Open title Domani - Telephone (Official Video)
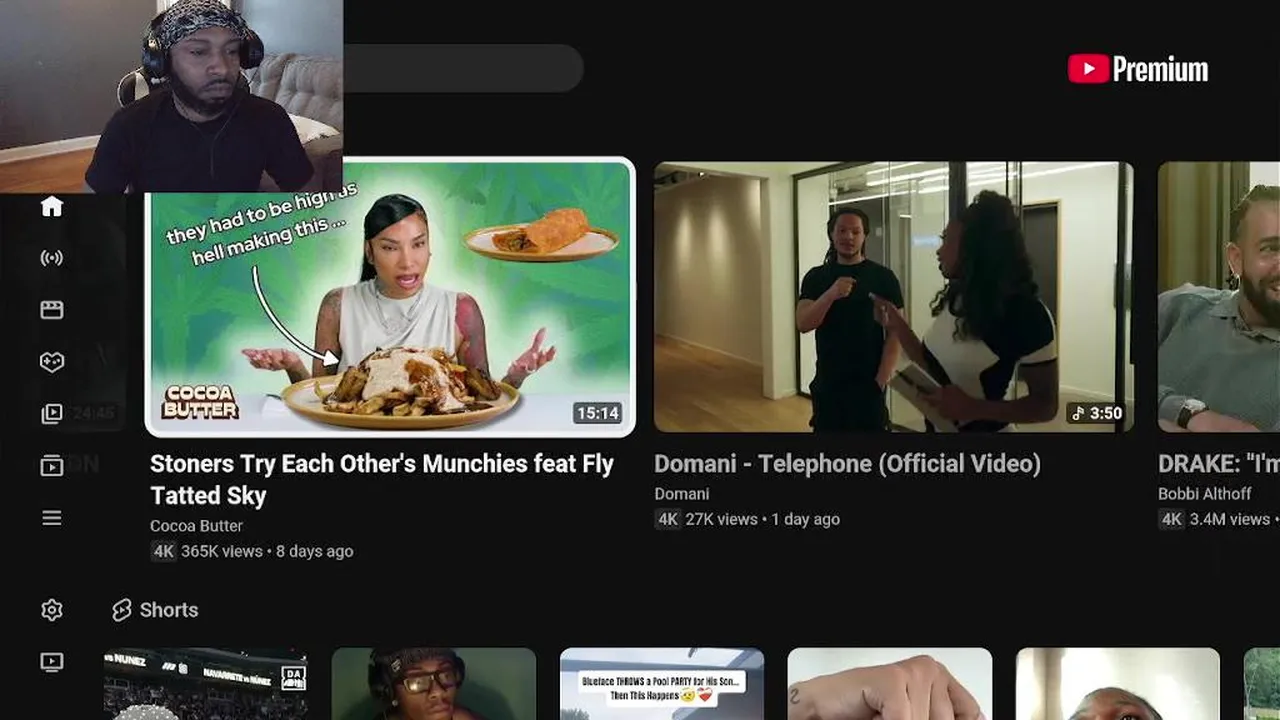The width and height of the screenshot is (1280, 720). tap(848, 464)
